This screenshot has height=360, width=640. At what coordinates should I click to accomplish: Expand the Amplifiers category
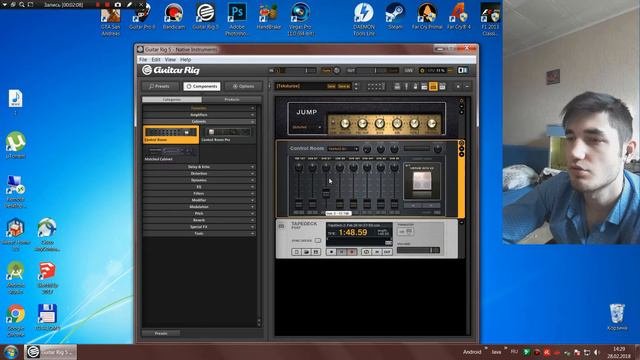click(199, 115)
